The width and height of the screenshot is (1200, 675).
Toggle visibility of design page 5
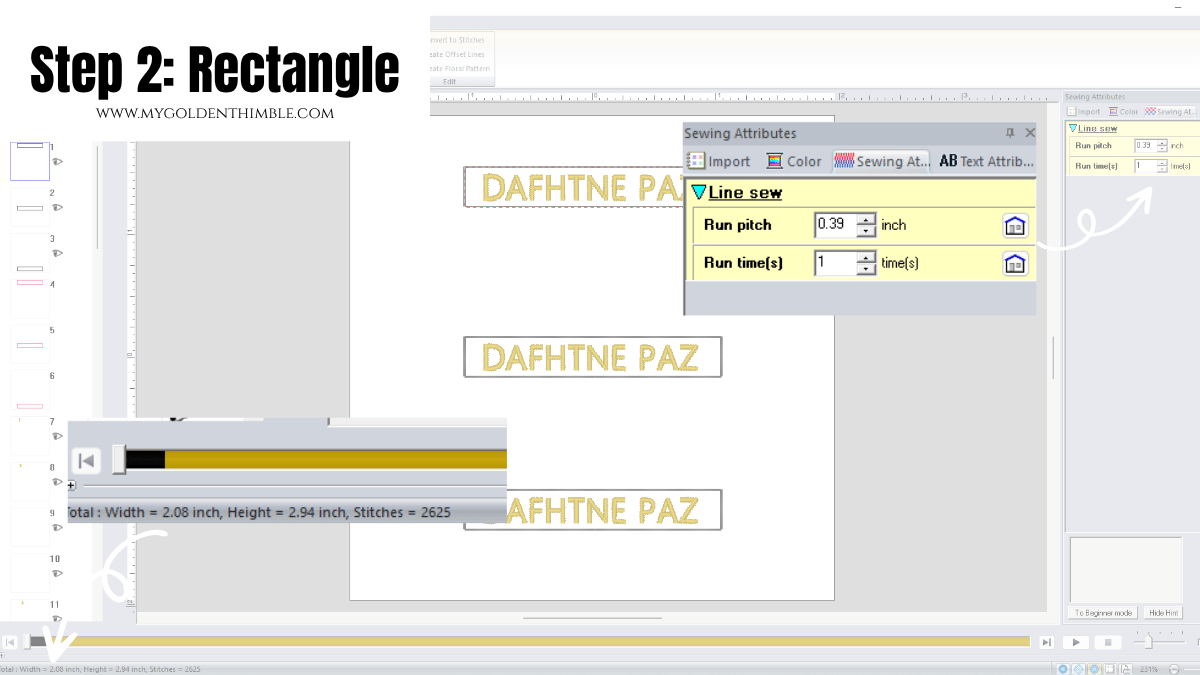57,343
